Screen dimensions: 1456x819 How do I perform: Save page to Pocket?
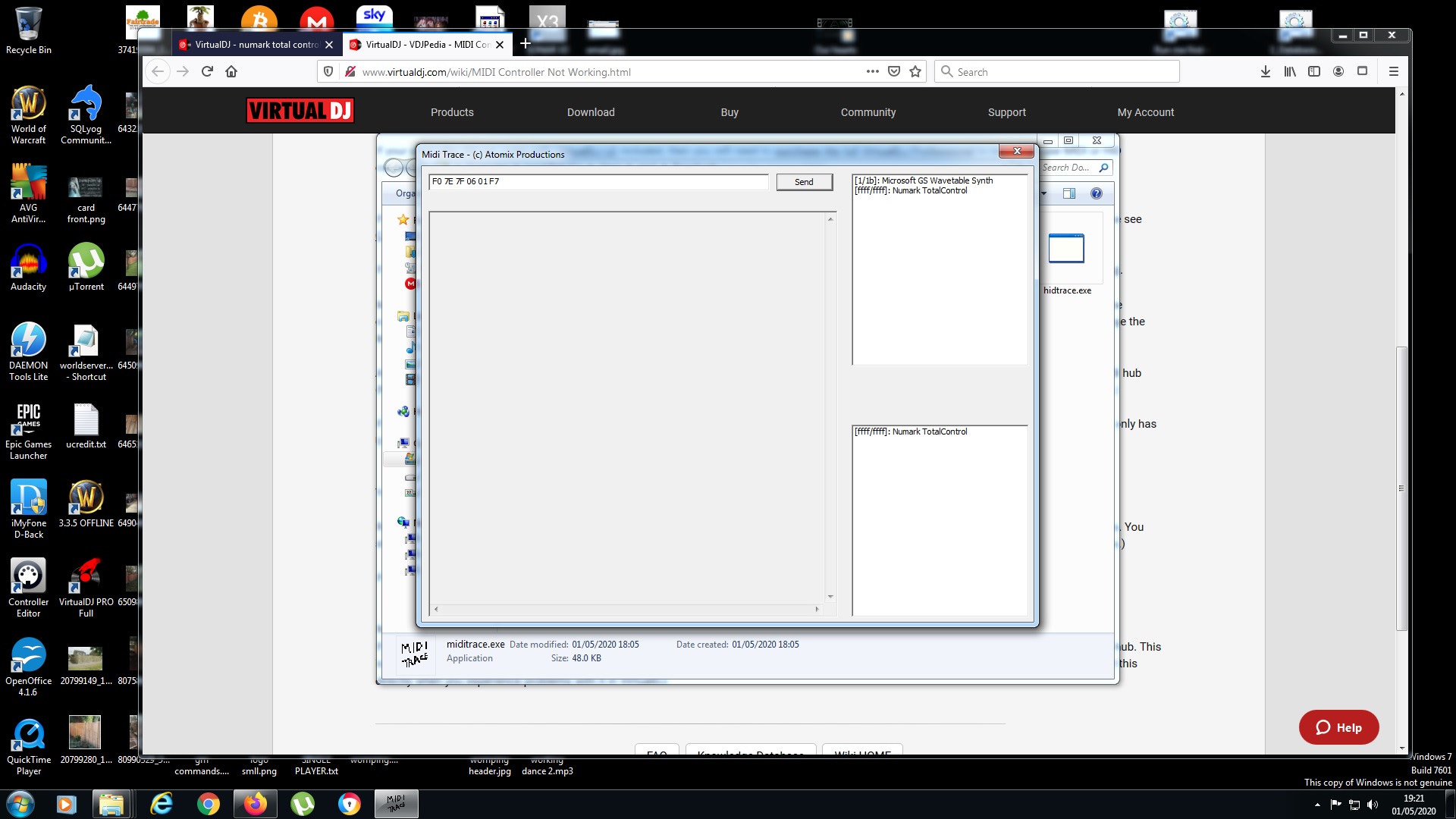point(894,71)
